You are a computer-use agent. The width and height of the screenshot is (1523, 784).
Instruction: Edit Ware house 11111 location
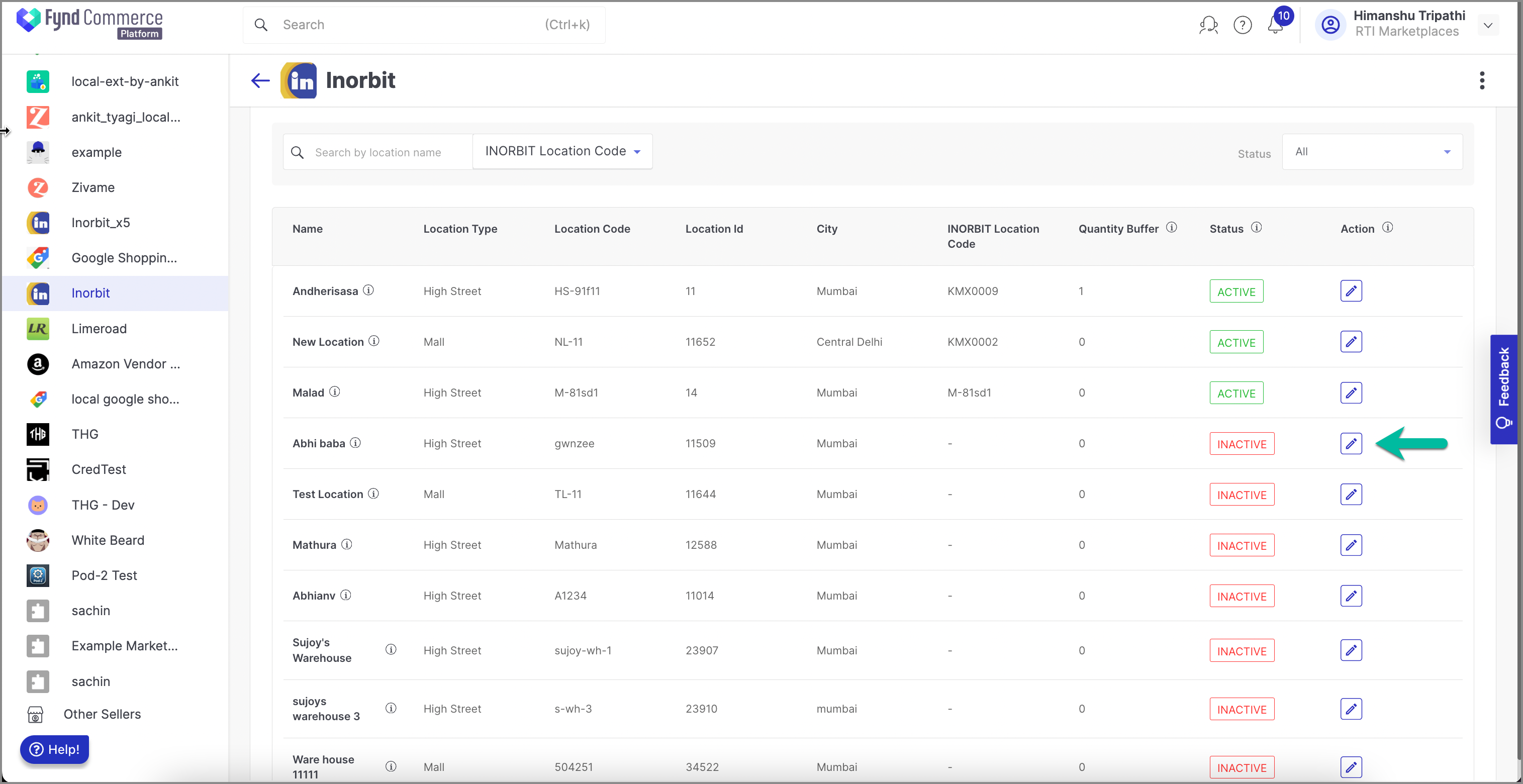(1351, 767)
